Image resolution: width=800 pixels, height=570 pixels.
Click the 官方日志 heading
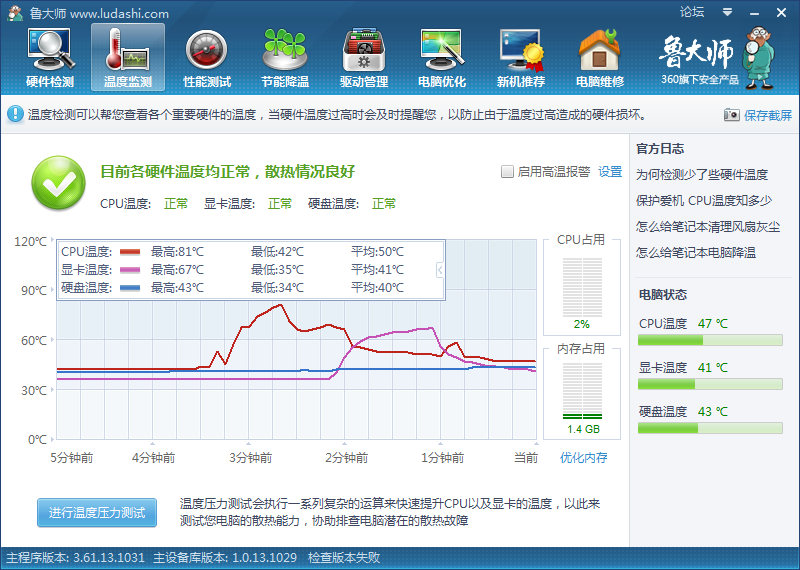(x=660, y=148)
